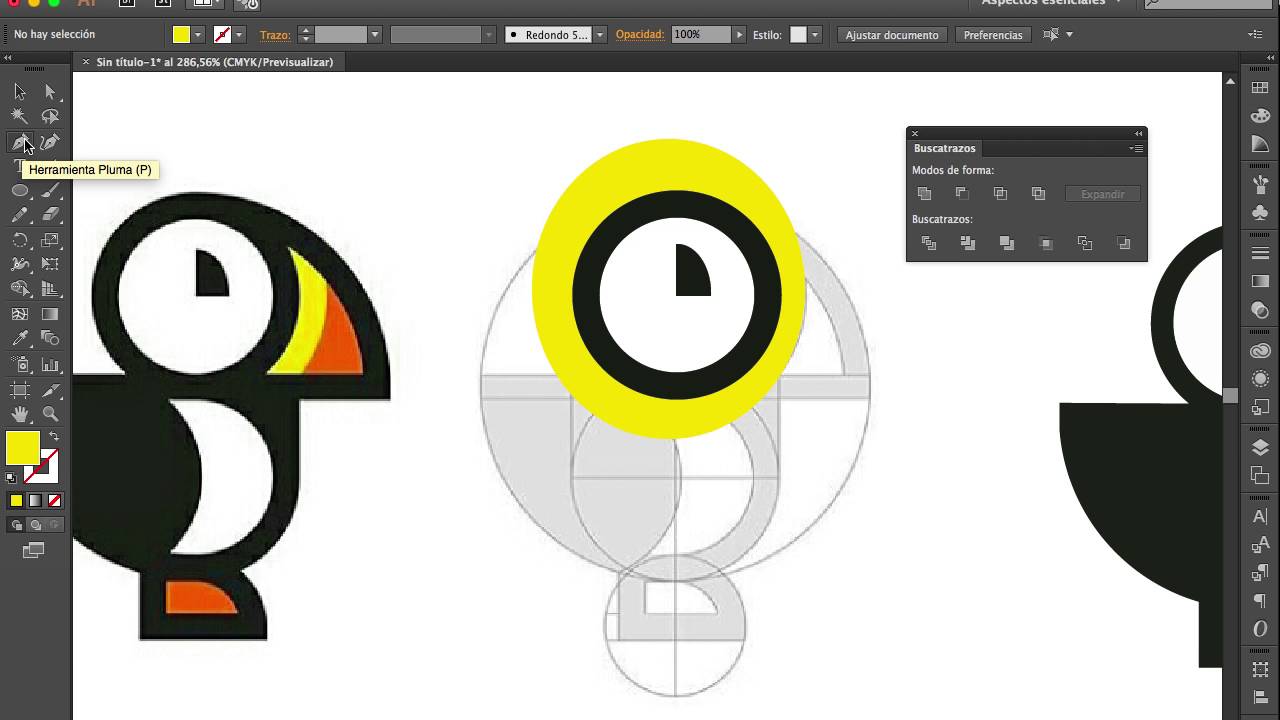Select the Rotate tool
This screenshot has width=1280, height=720.
coord(20,240)
